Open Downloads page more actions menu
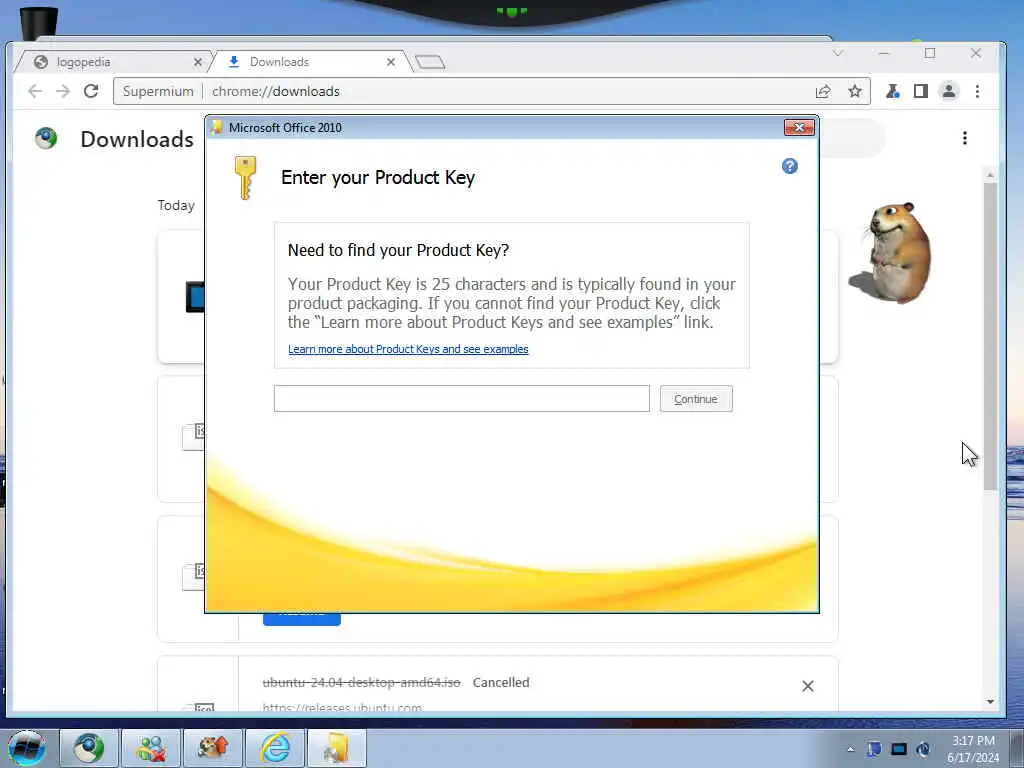Image resolution: width=1024 pixels, height=768 pixels. [965, 138]
